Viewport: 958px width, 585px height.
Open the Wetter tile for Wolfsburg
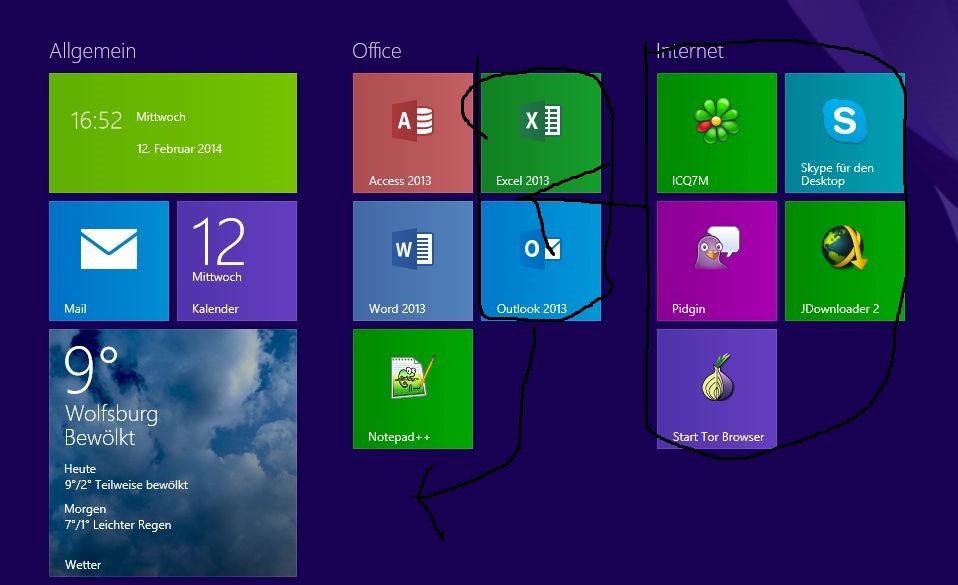pos(173,453)
